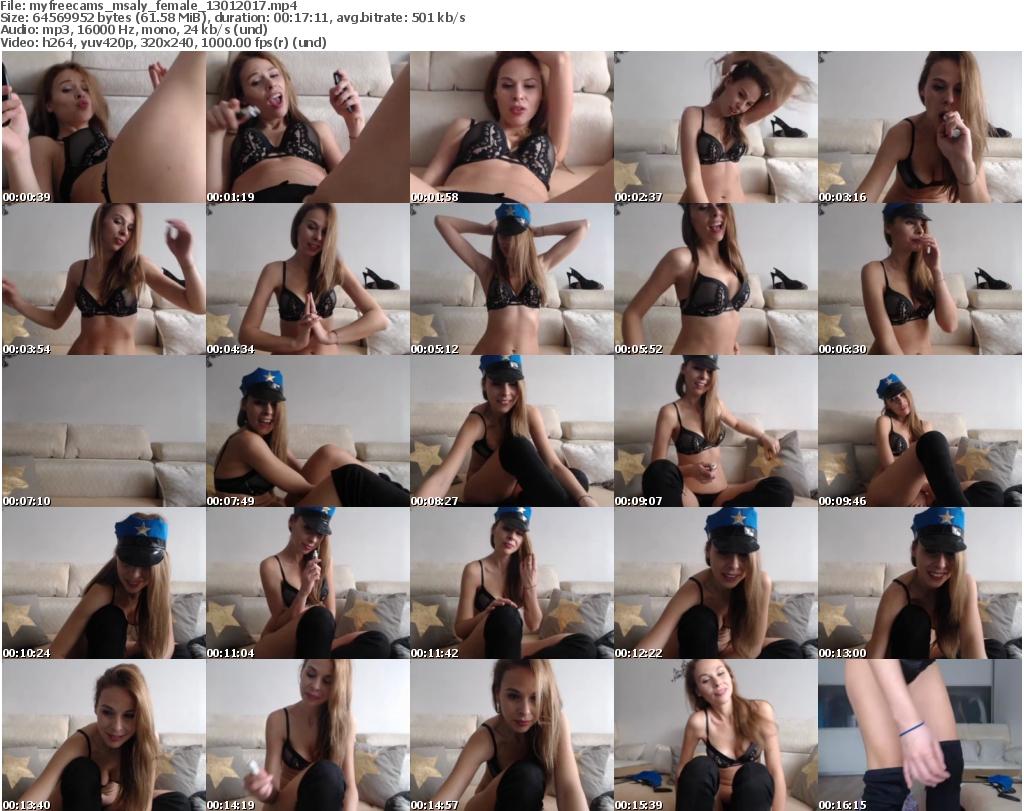The height and width of the screenshot is (811, 1024).
Task: Select the thumbnail stamped 00:00:39
Action: [x=104, y=127]
